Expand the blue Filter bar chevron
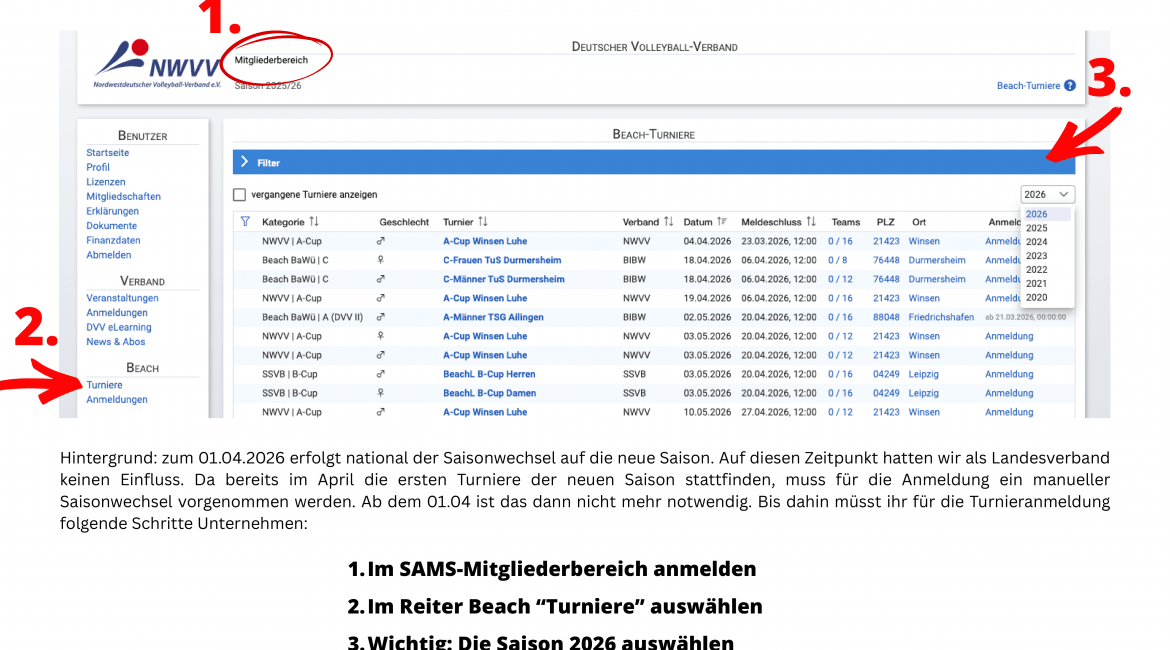1170x650 pixels. tap(243, 162)
